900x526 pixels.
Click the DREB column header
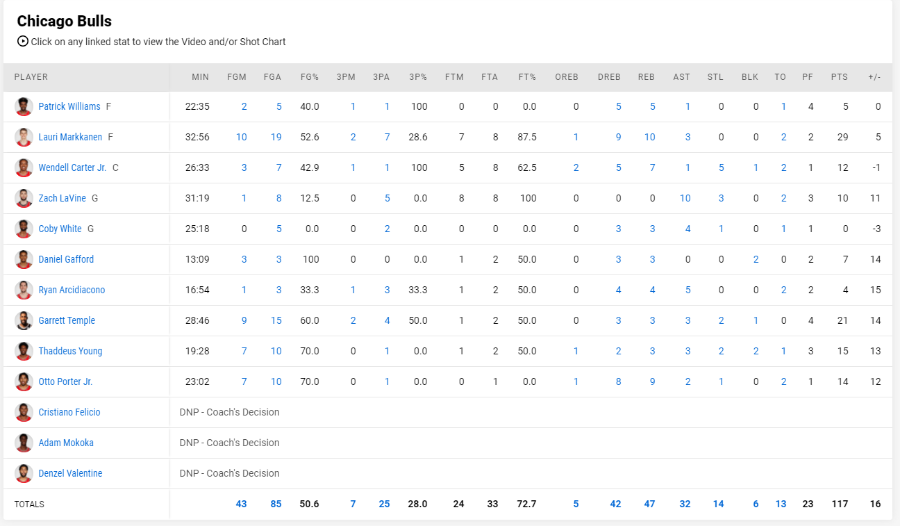point(609,77)
